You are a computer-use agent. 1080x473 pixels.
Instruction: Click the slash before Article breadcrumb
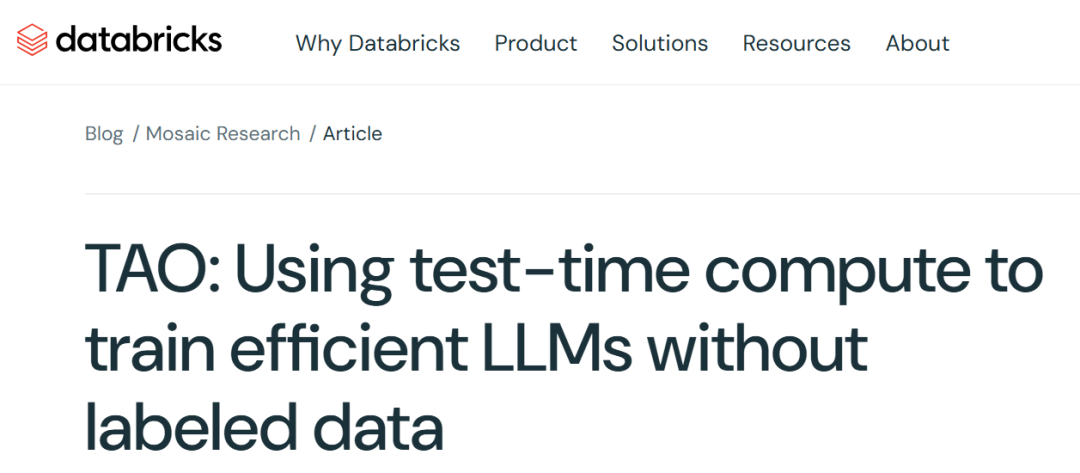tap(312, 134)
